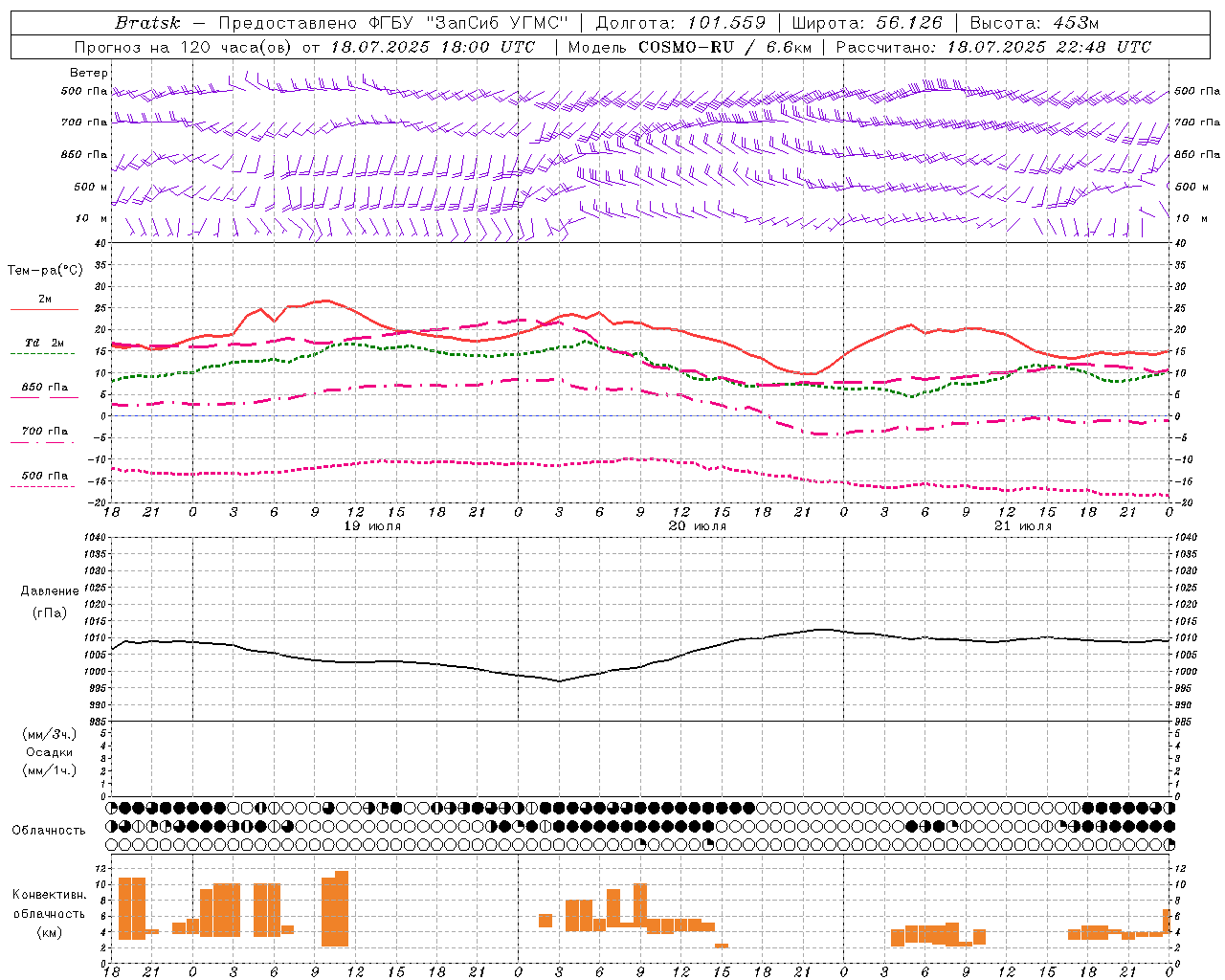Select the 985 value on the right pressure axis

coord(1184,722)
